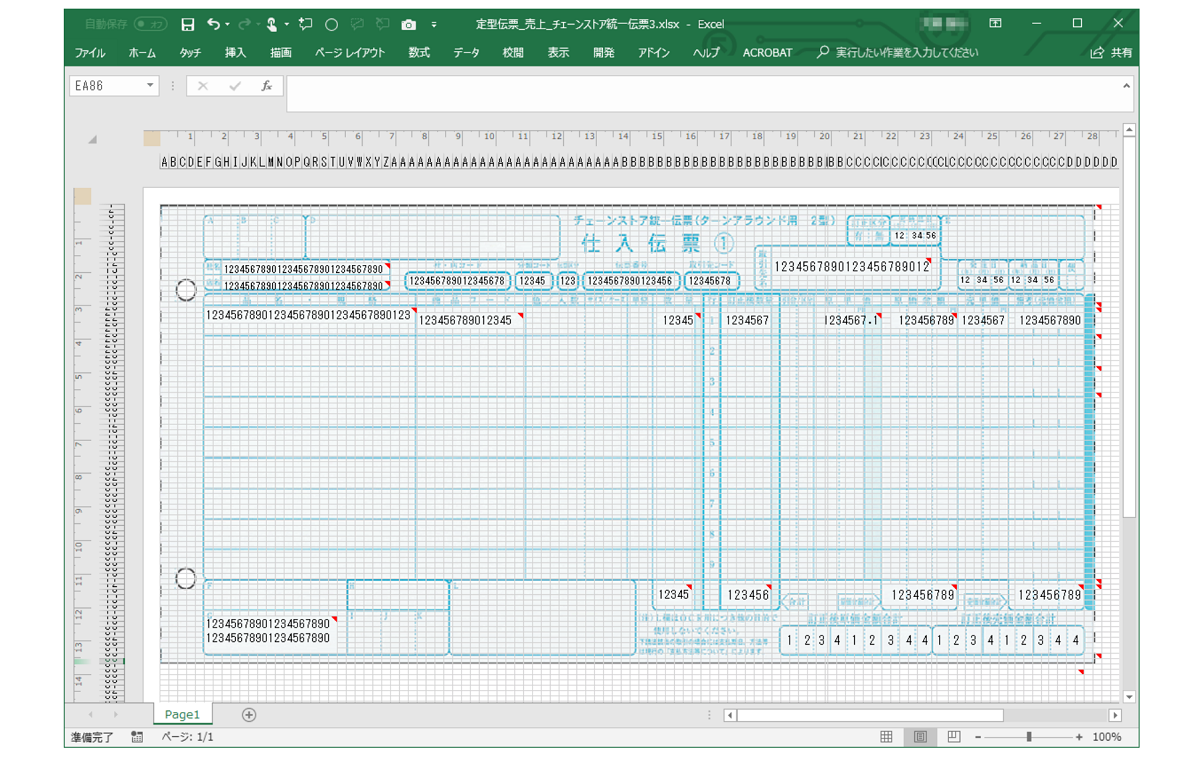Click the 共有 share button
1200x767 pixels.
pos(1112,53)
